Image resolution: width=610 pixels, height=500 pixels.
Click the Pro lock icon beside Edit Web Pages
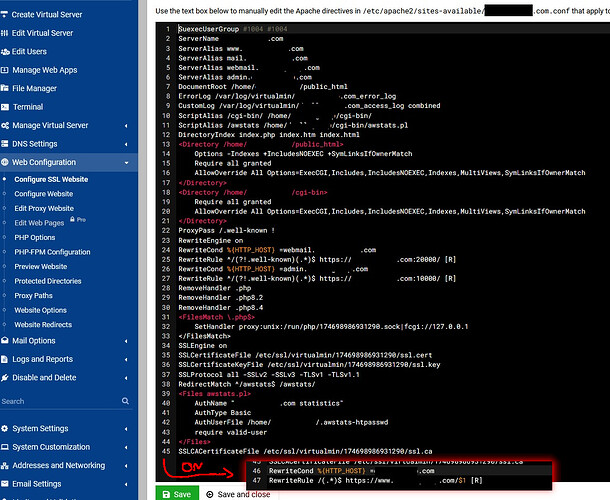[72, 219]
